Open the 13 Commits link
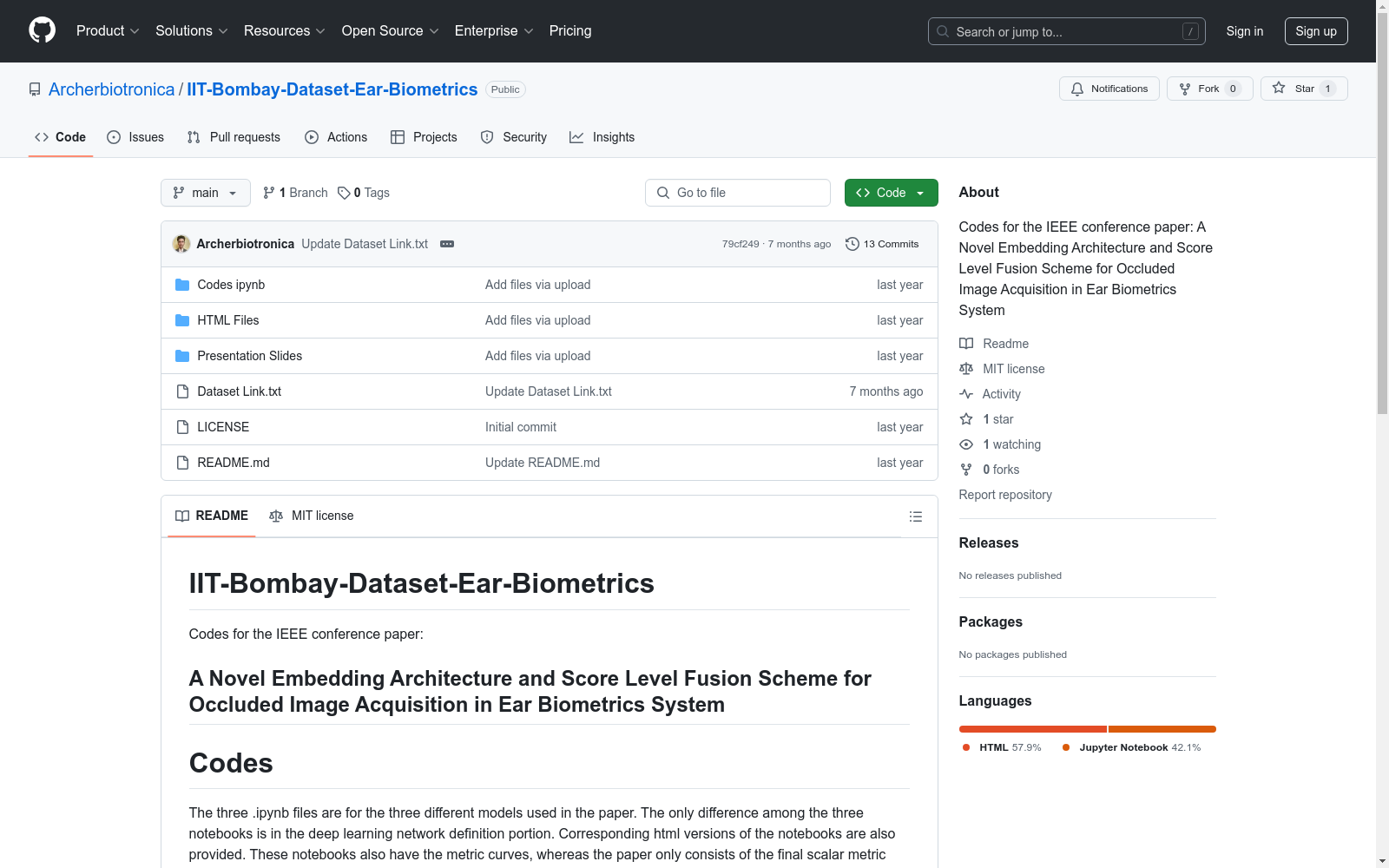This screenshot has width=1389, height=868. click(882, 244)
